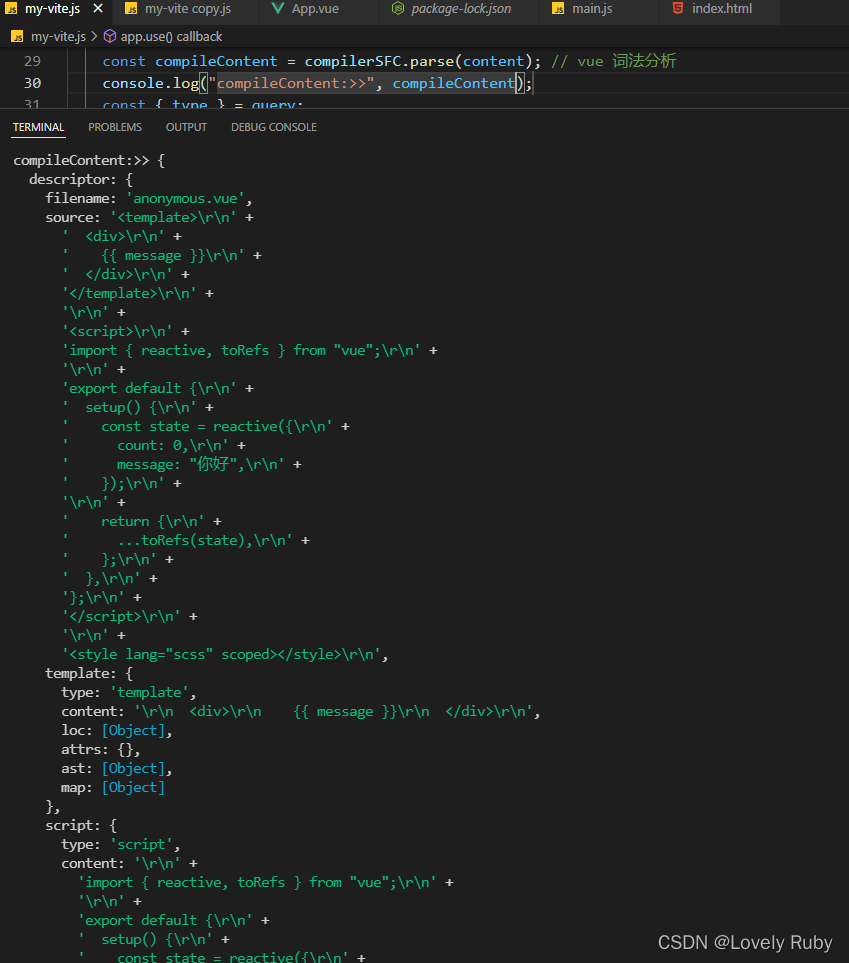
Task: Switch to the OUTPUT panel tab
Action: [186, 127]
